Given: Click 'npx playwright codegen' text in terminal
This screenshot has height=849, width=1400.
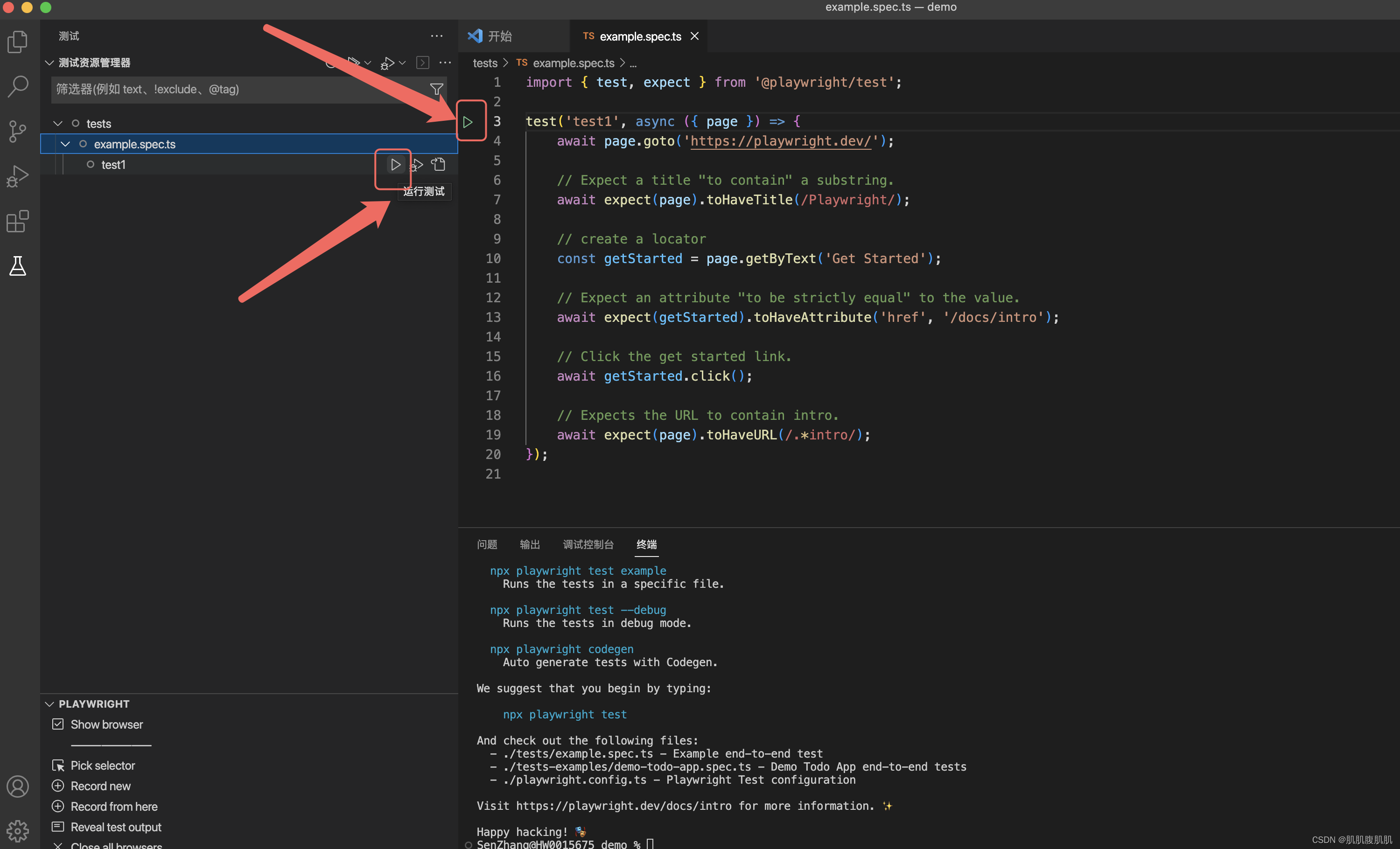Looking at the screenshot, I should coord(561,649).
